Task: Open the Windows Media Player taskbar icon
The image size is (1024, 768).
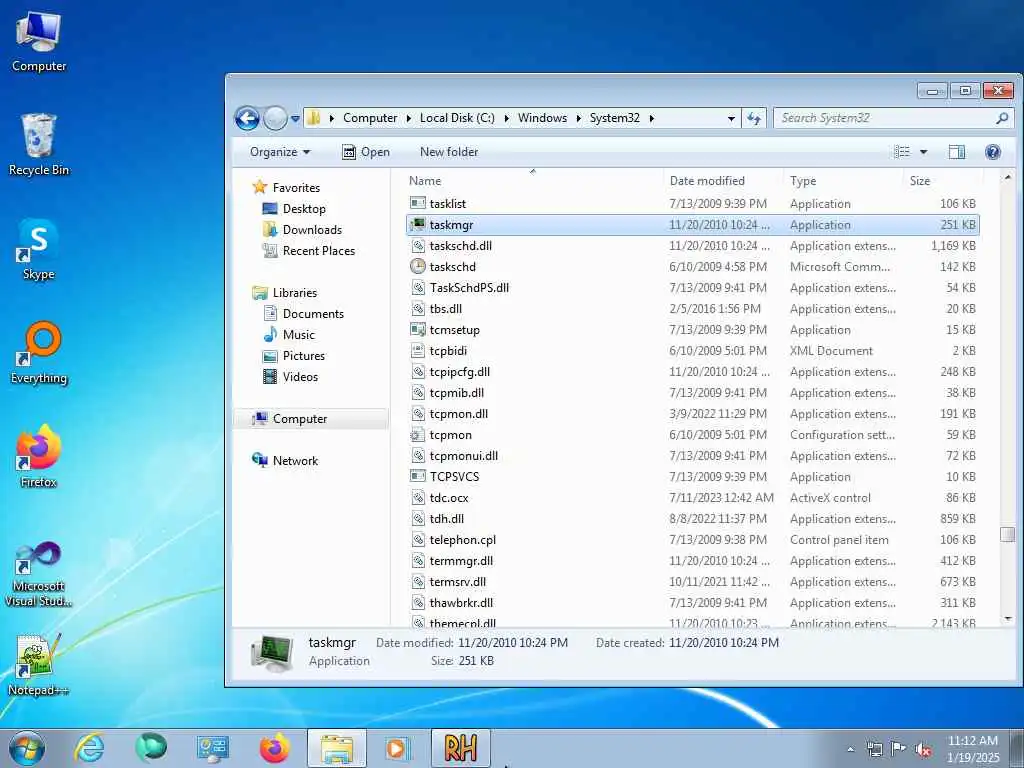Action: coord(396,748)
